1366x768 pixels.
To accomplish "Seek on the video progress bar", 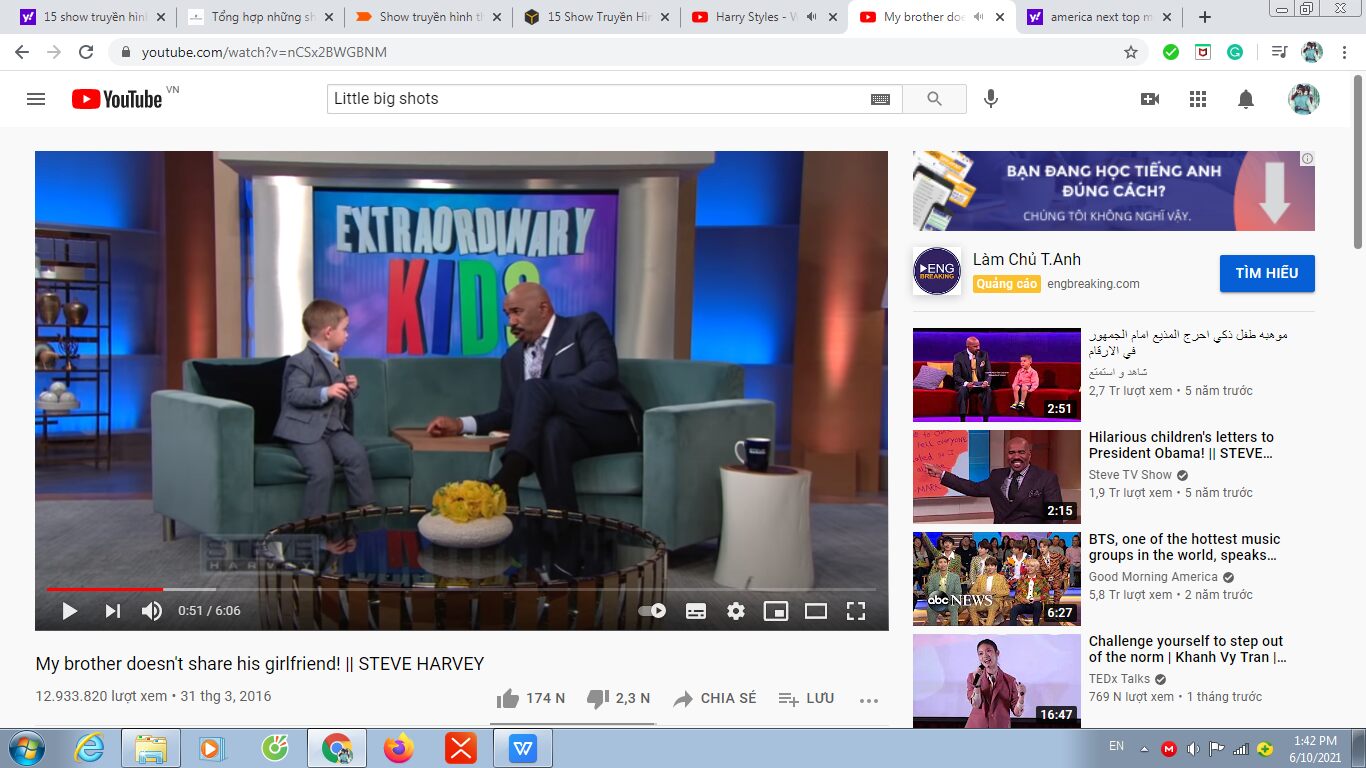I will (461, 589).
